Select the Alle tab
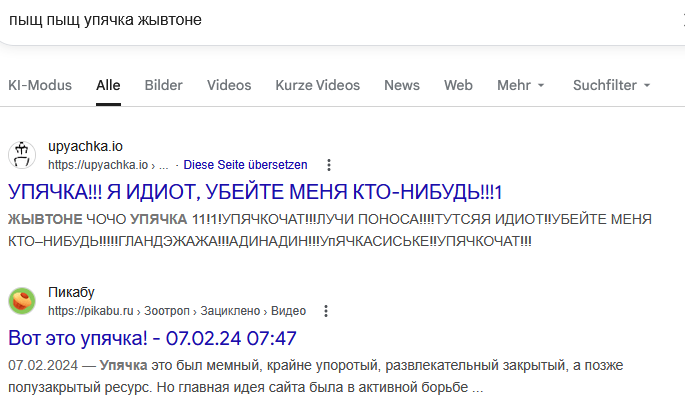 coord(108,85)
